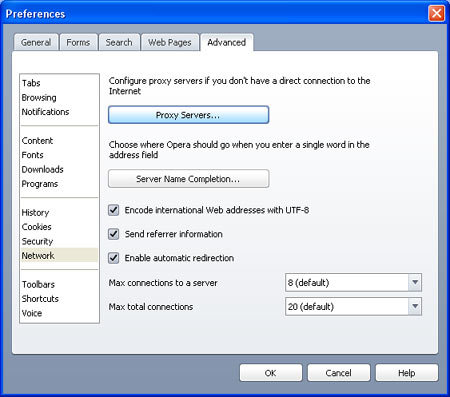450x397 pixels.
Task: Expand Max connections to a server dropdown
Action: click(353, 283)
